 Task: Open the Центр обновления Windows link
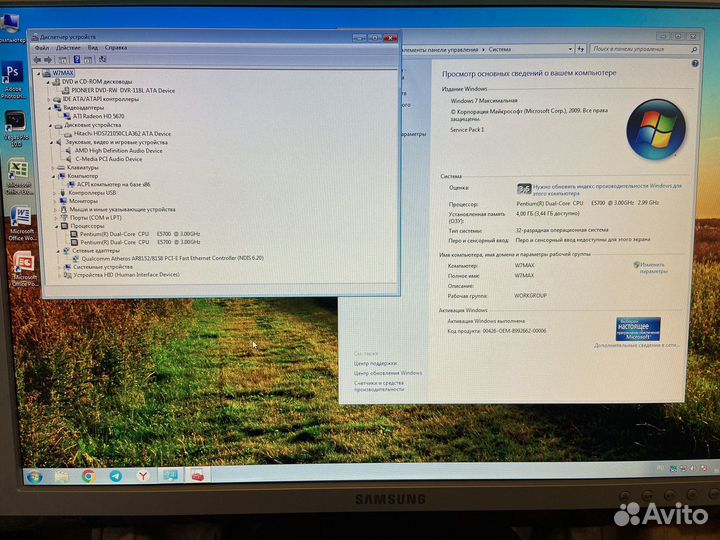pos(388,373)
